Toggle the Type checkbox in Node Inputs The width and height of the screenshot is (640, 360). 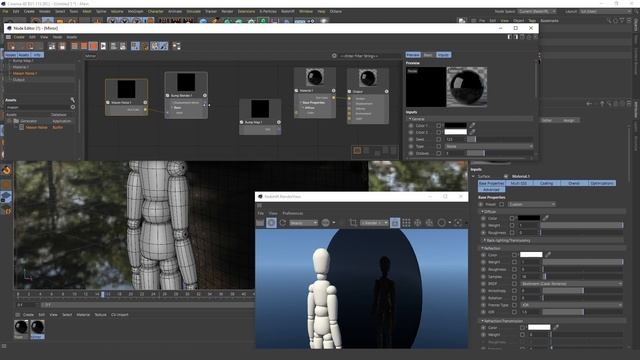click(x=438, y=146)
